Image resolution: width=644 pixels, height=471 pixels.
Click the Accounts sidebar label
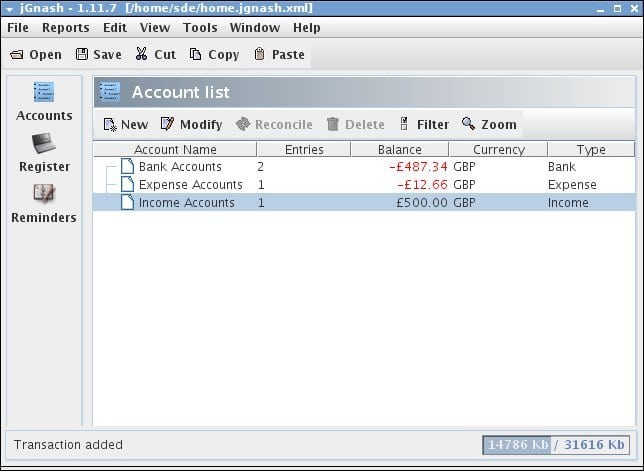click(44, 115)
